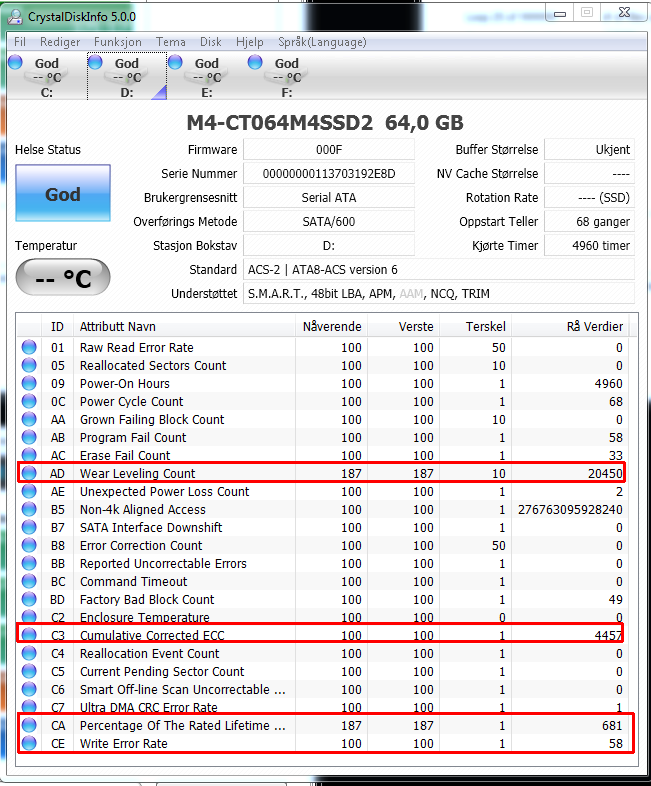The image size is (651, 786).
Task: Click status icon for Ultra DMA CRC Error Rate
Action: click(29, 707)
